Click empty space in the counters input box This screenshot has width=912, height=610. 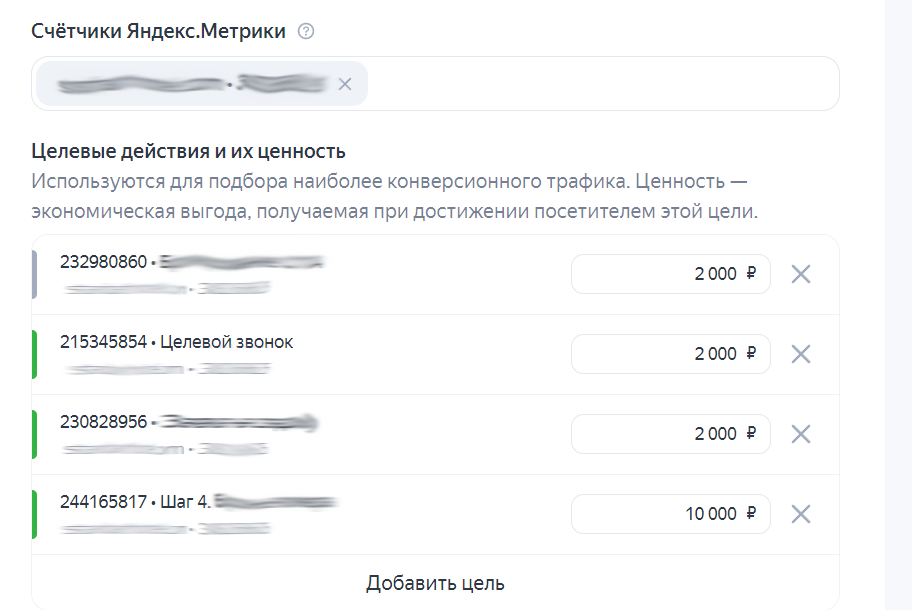point(600,84)
